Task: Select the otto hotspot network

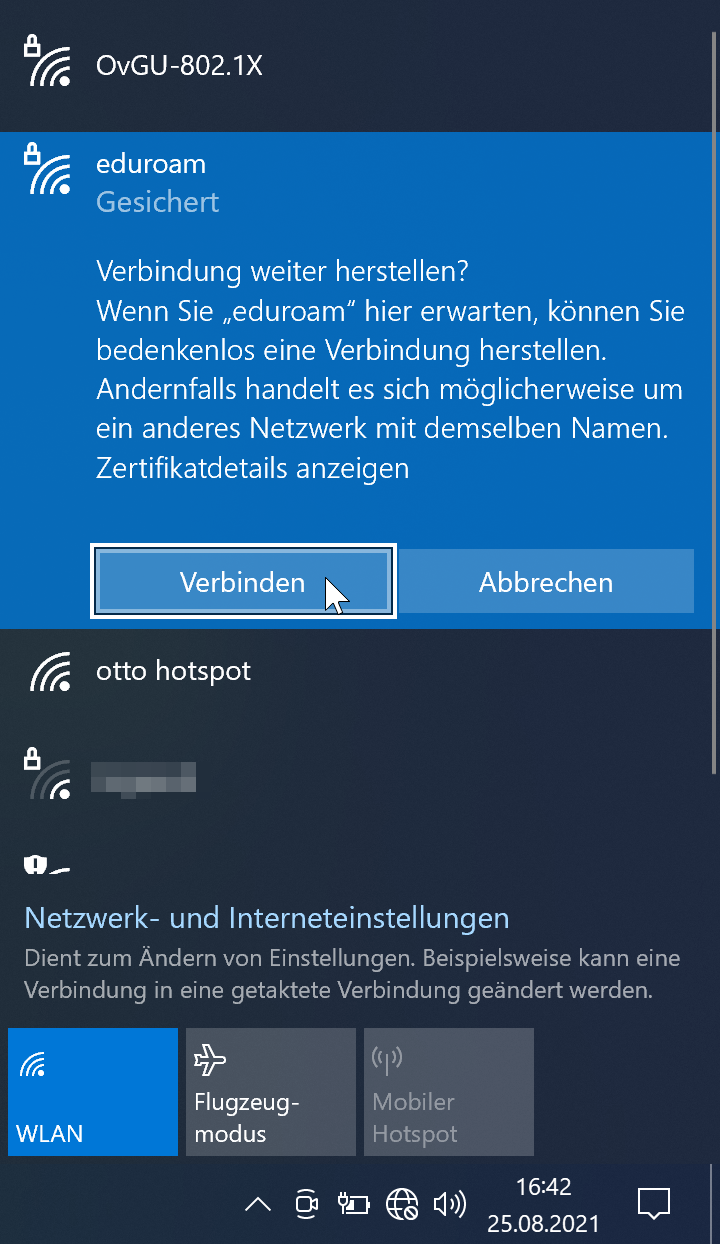Action: tap(360, 671)
